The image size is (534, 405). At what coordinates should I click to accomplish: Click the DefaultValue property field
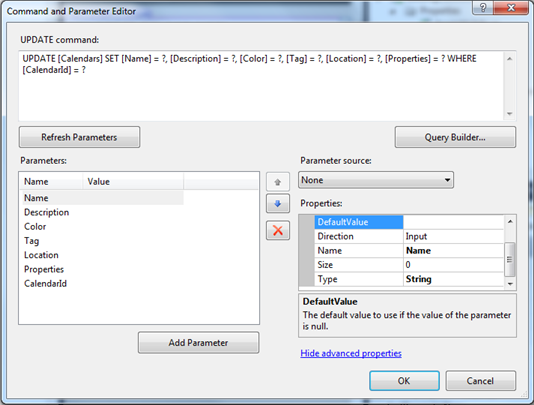pos(453,222)
